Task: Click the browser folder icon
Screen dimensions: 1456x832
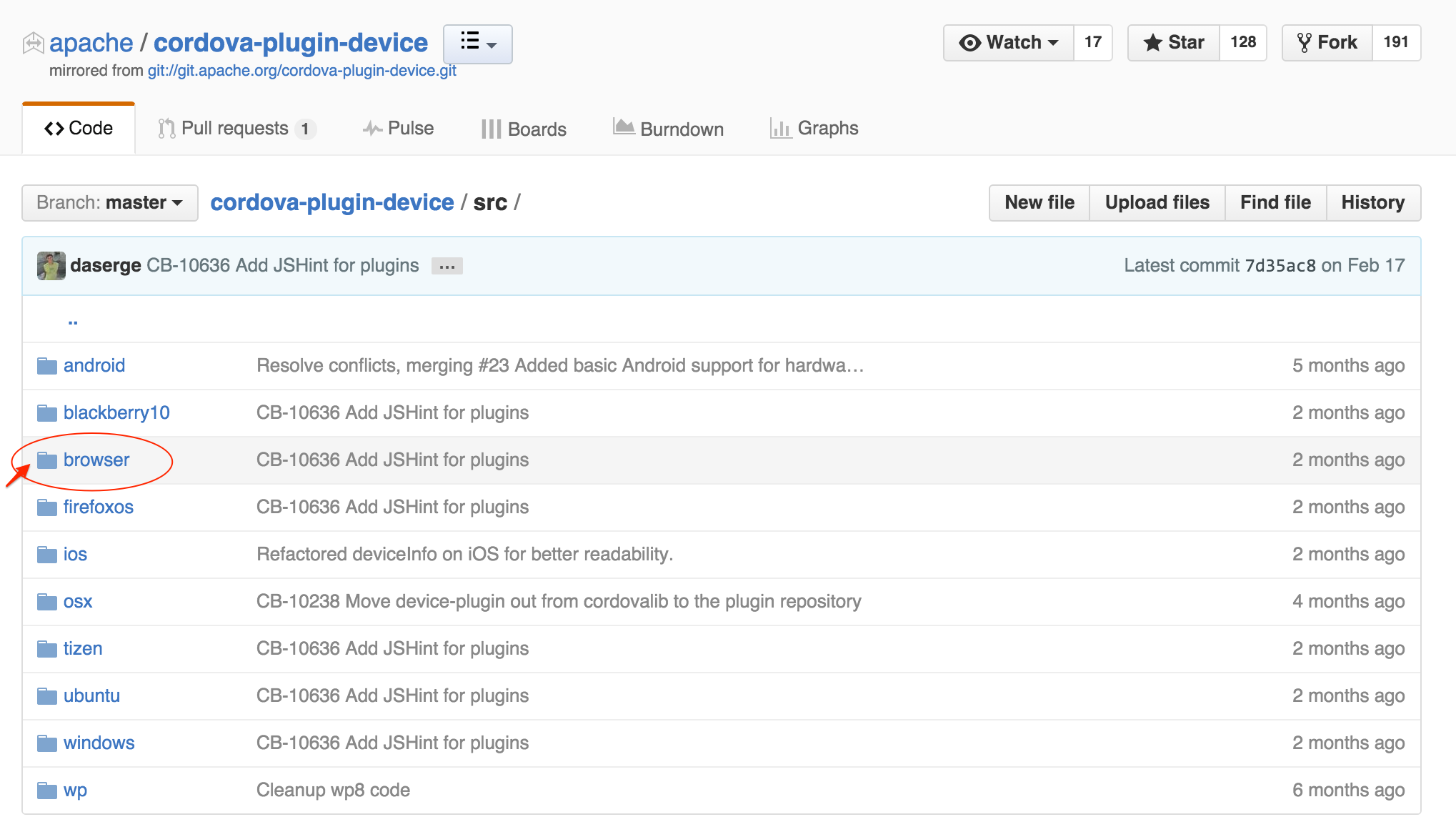Action: tap(47, 460)
